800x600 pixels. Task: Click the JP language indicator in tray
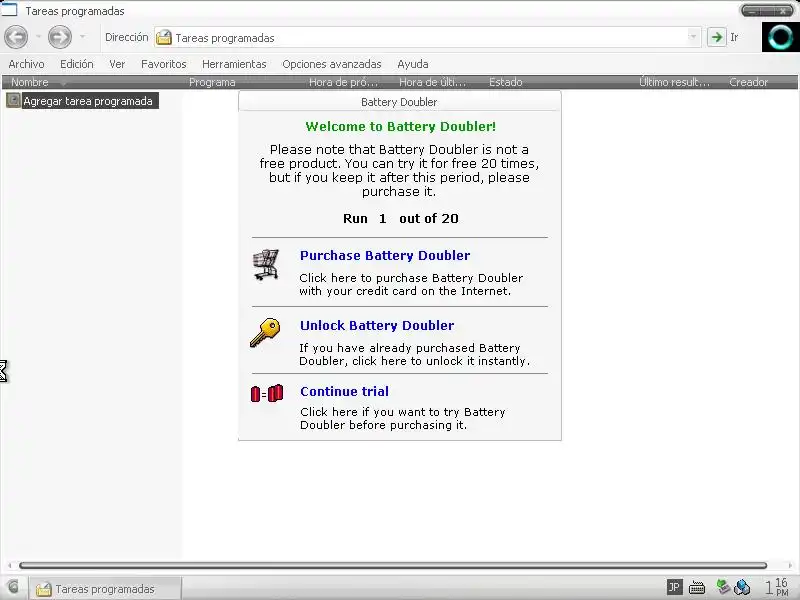[x=674, y=587]
